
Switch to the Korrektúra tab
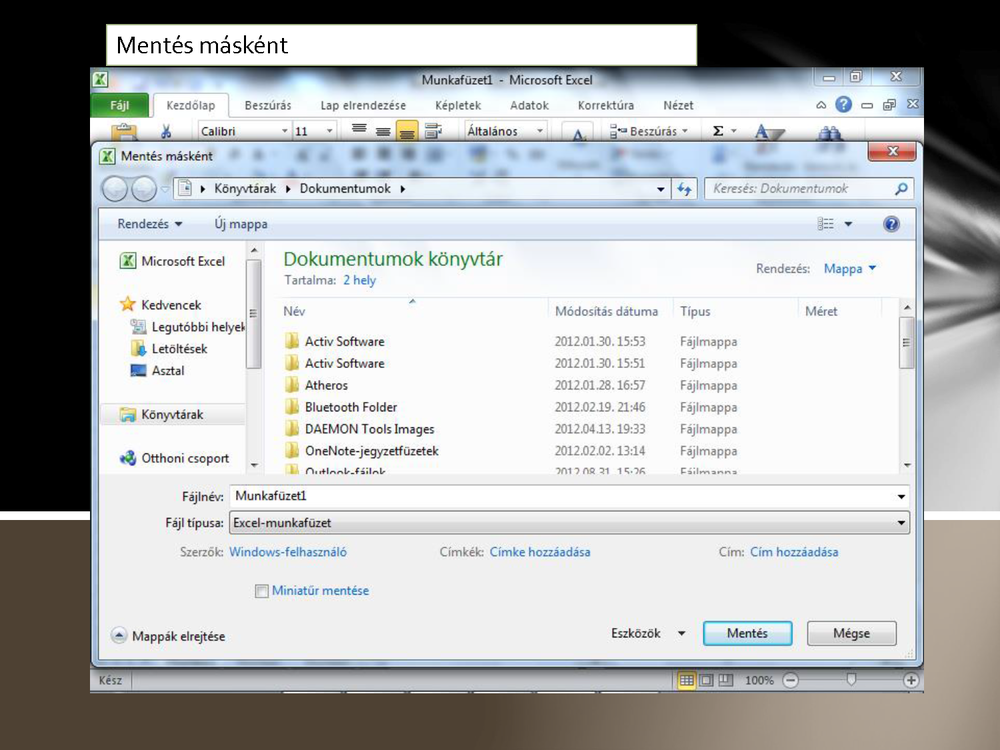point(605,105)
